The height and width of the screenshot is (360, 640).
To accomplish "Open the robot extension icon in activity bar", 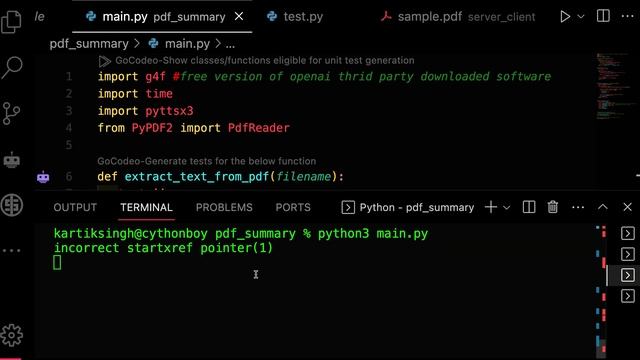I will (x=11, y=160).
